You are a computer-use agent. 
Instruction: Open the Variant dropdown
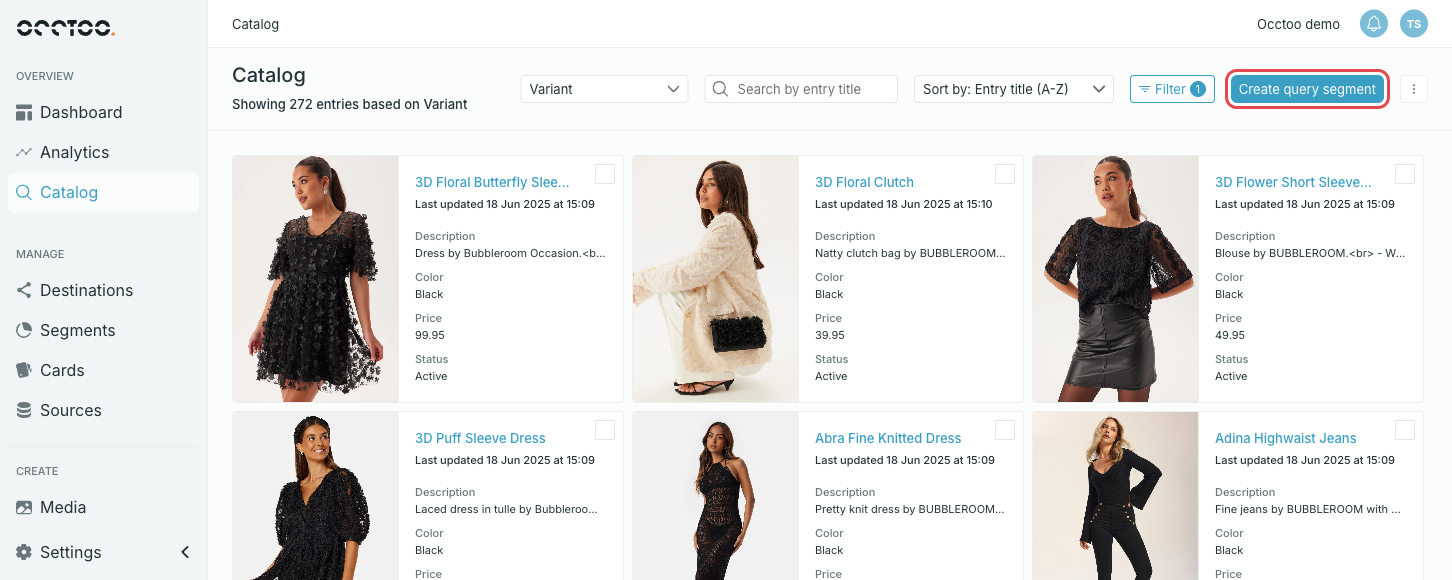click(x=604, y=89)
